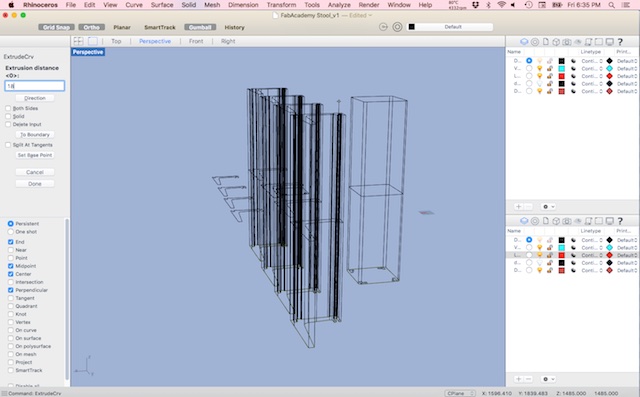Open print width dropdown for L layer, upper panel
640x397 pixels.
[x=627, y=76]
